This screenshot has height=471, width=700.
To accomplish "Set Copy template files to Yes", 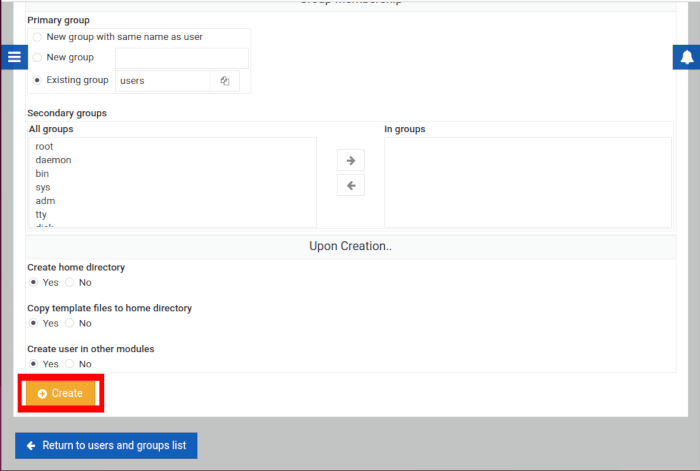I will 33,323.
